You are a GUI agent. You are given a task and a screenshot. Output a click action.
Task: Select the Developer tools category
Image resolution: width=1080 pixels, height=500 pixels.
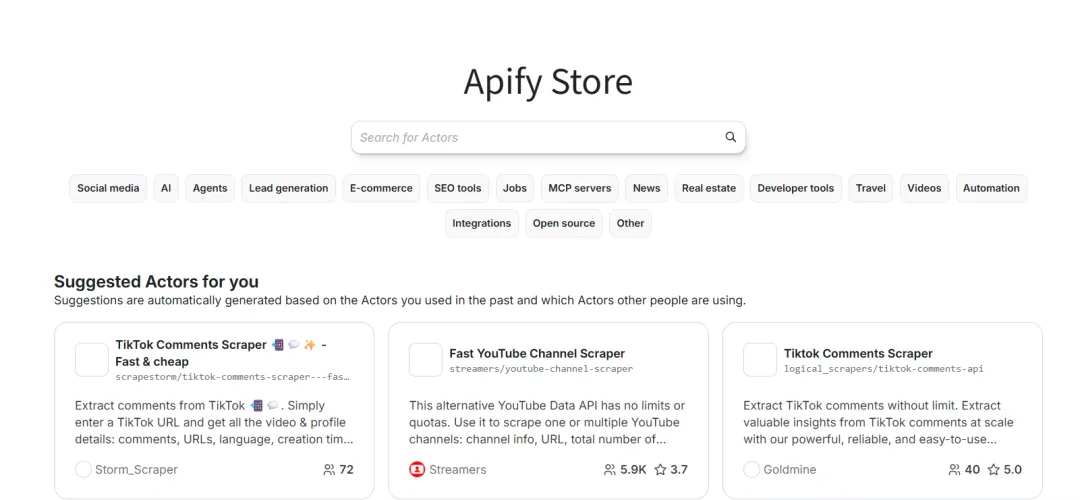795,188
